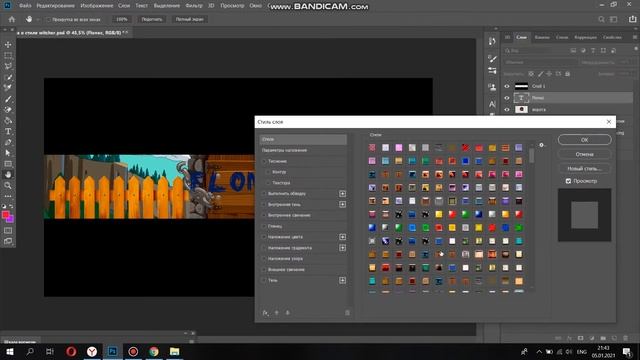The image size is (640, 360).
Task: Toggle the Просмотр (Preview) checkbox
Action: [568, 181]
